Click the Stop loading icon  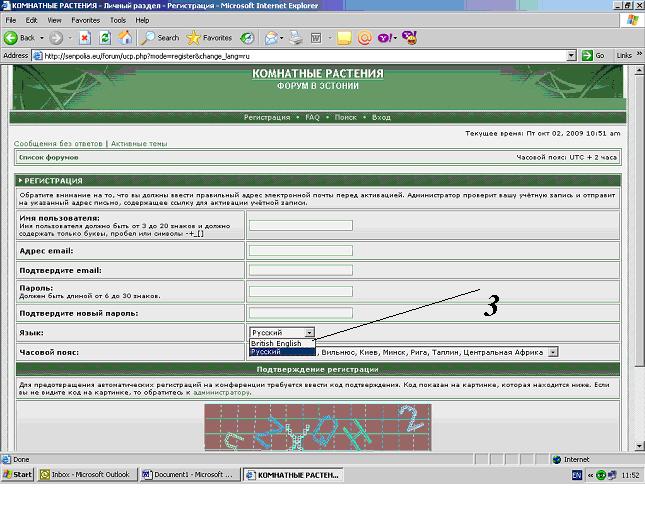tap(85, 38)
